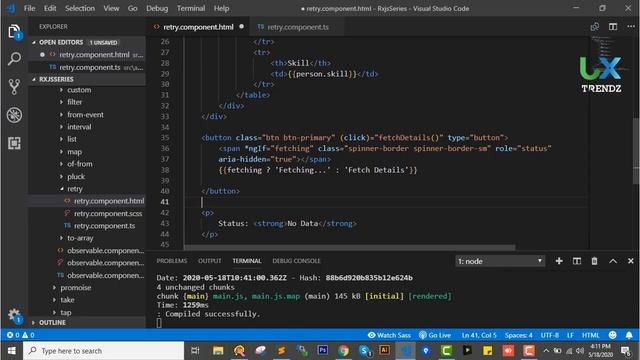This screenshot has height=360, width=640.
Task: Switch to Debug Console tab
Action: pyautogui.click(x=296, y=261)
